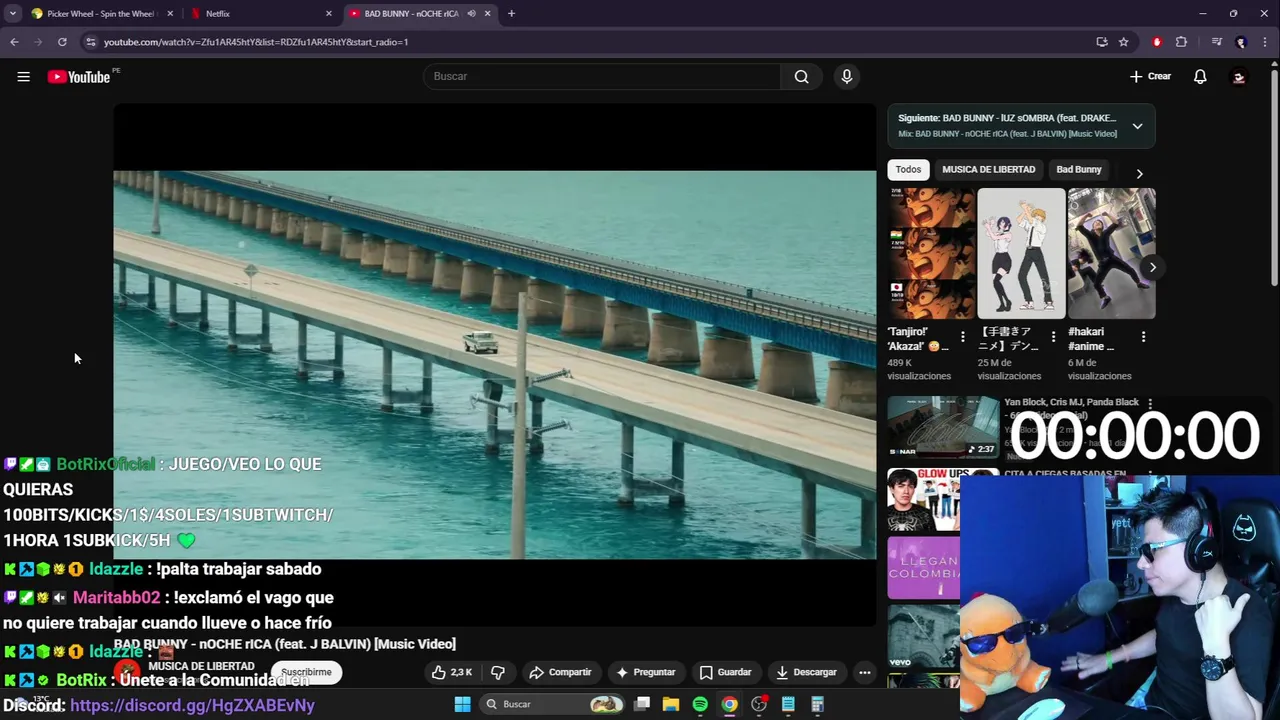Image resolution: width=1280 pixels, height=720 pixels.
Task: Open File Explorer from the taskbar
Action: [x=671, y=704]
